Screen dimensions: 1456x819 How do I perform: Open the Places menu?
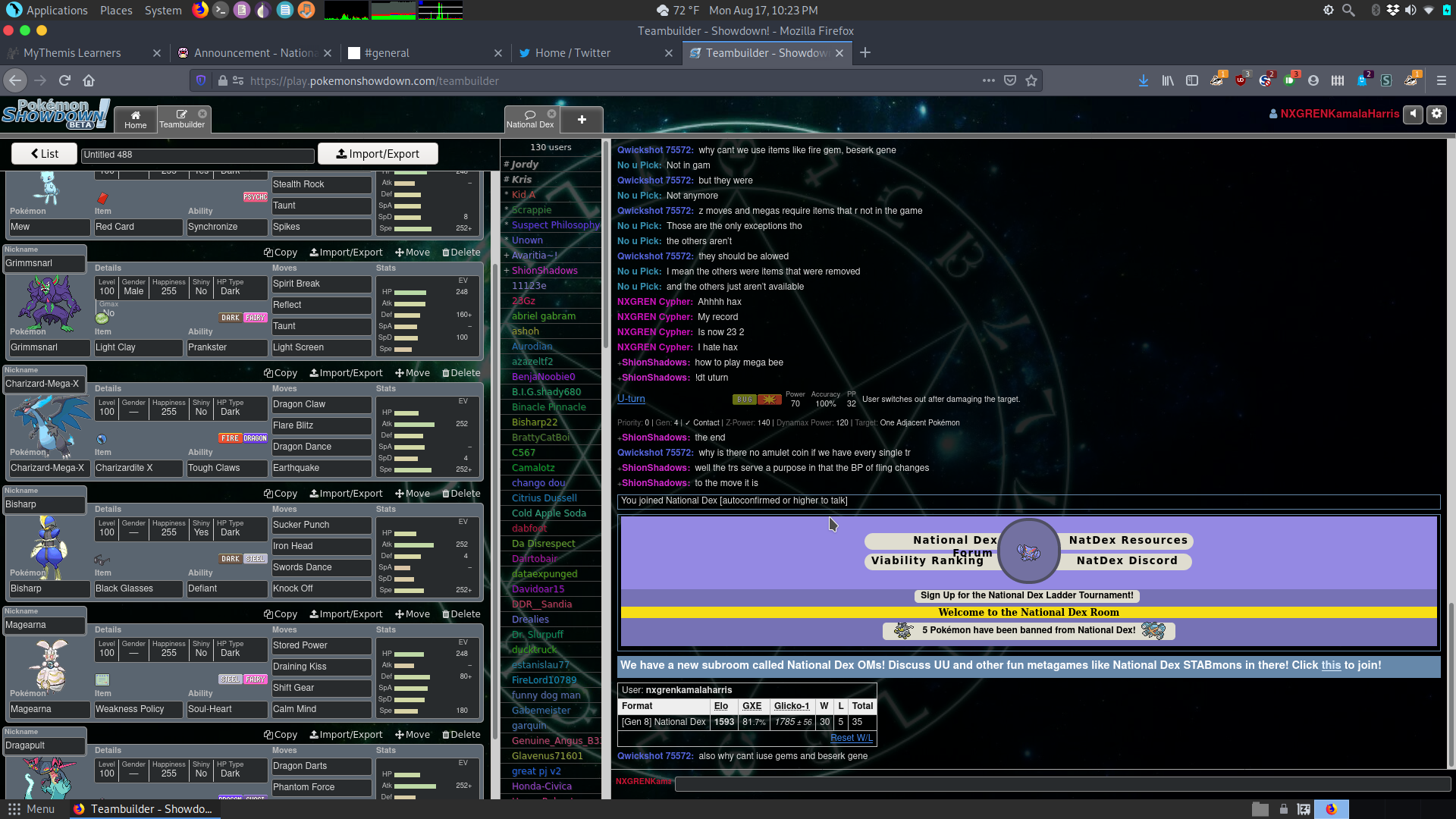click(x=116, y=10)
